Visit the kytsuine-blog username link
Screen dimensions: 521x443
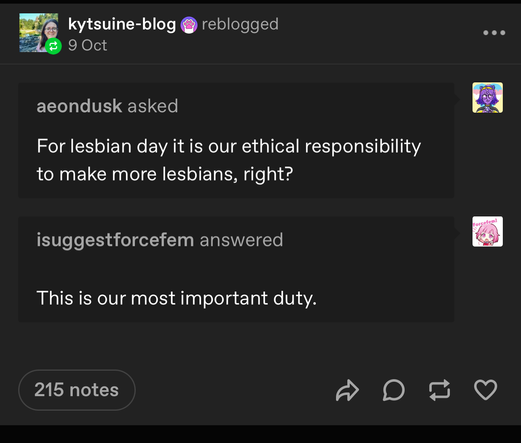coord(122,24)
